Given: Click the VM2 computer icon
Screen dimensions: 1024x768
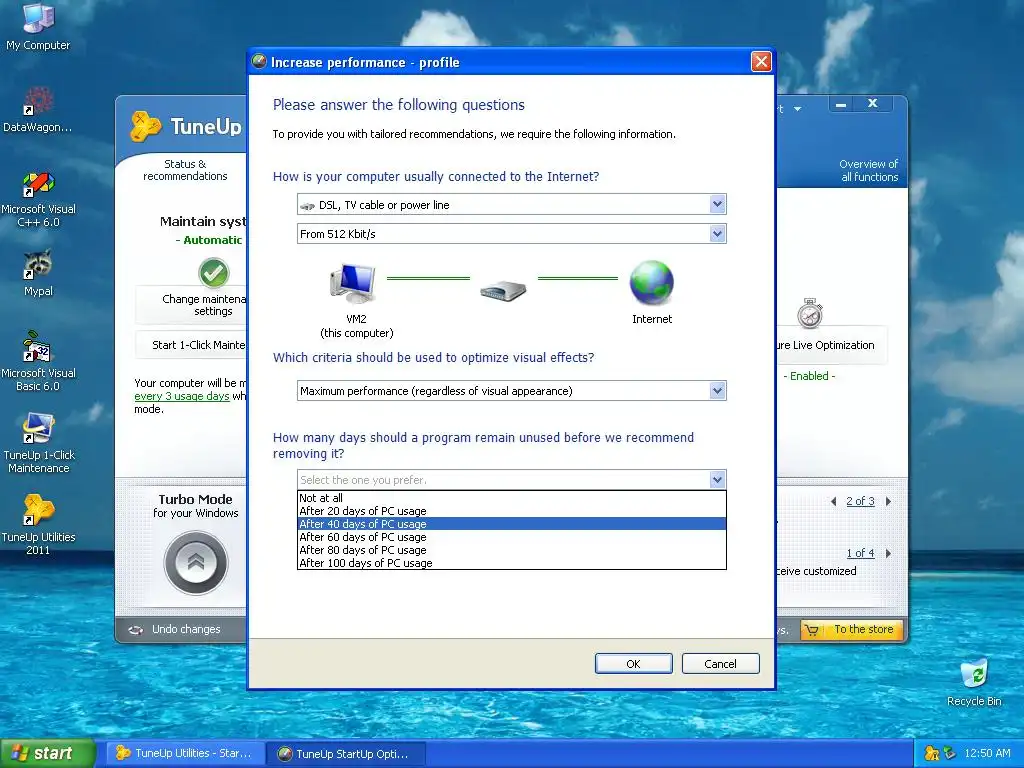Looking at the screenshot, I should pos(353,283).
